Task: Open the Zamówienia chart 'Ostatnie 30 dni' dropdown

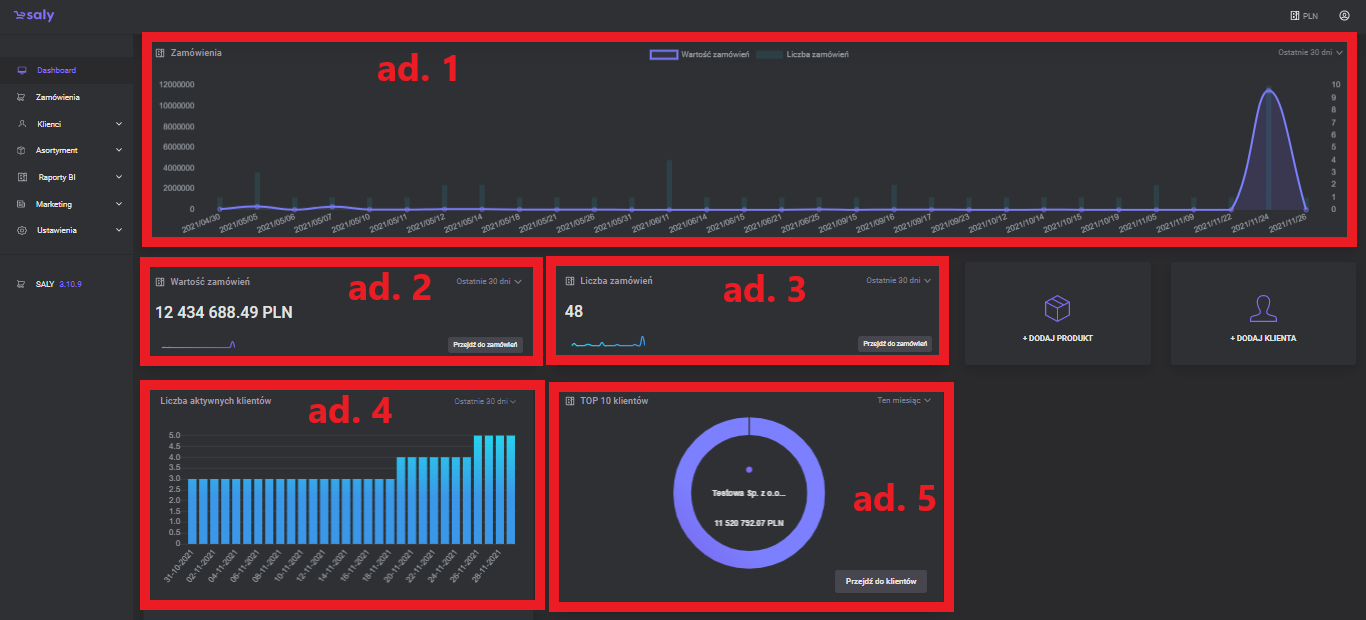Action: [x=1310, y=51]
